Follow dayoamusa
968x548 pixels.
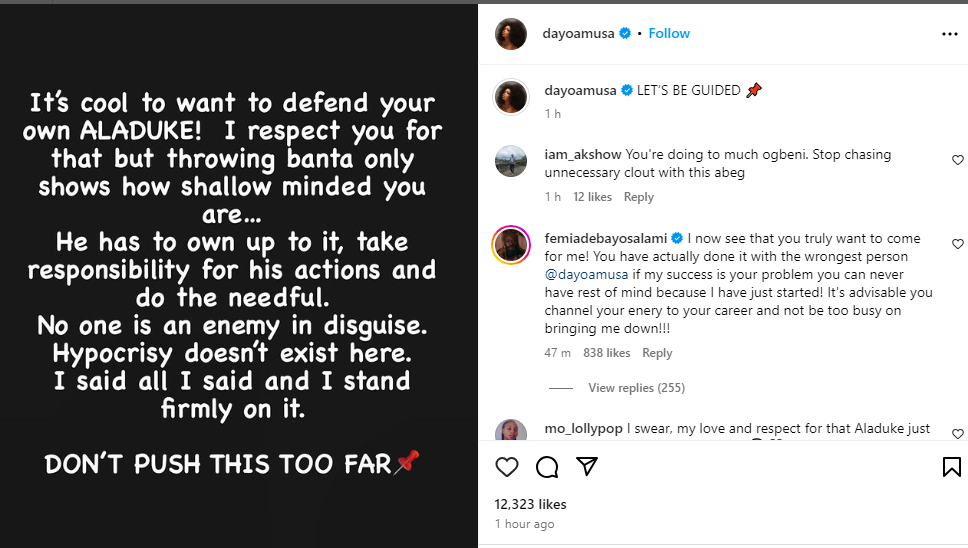point(669,33)
